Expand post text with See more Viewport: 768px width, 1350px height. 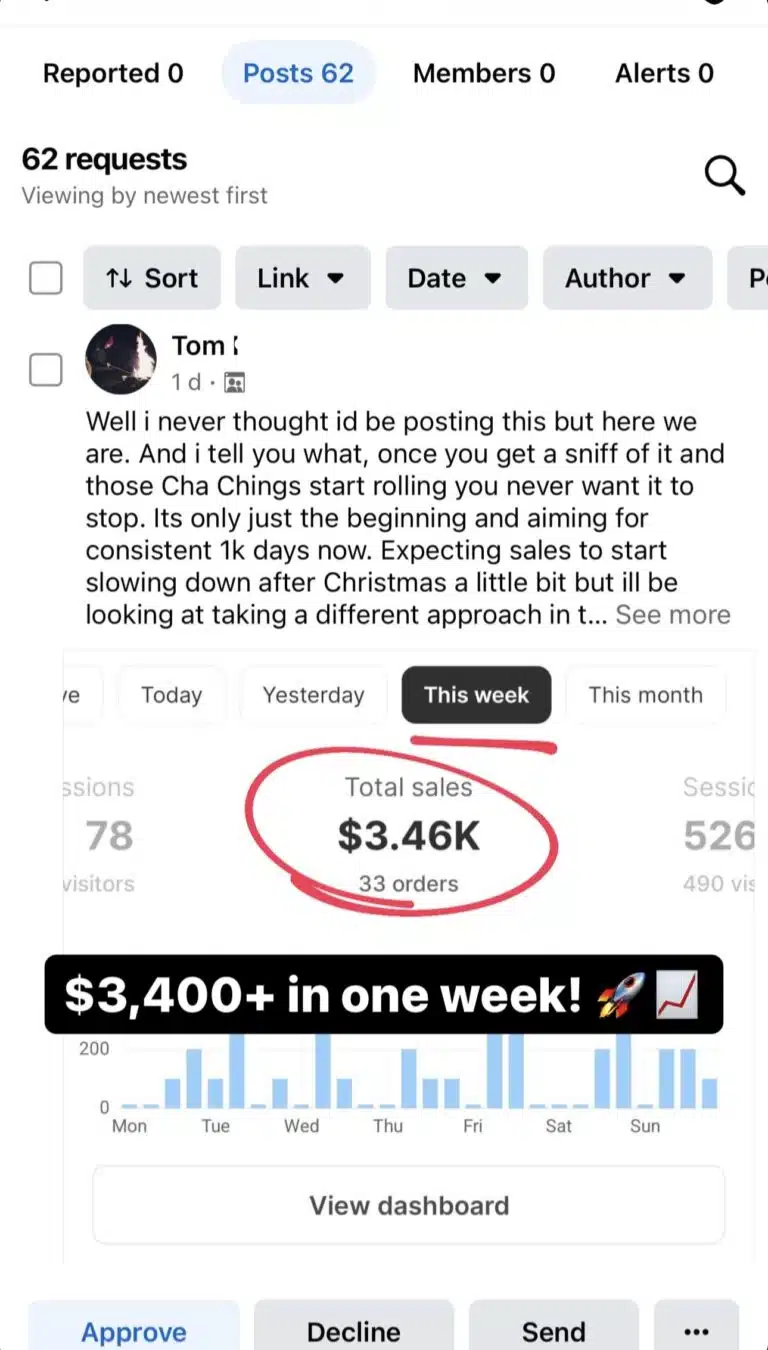coord(673,614)
